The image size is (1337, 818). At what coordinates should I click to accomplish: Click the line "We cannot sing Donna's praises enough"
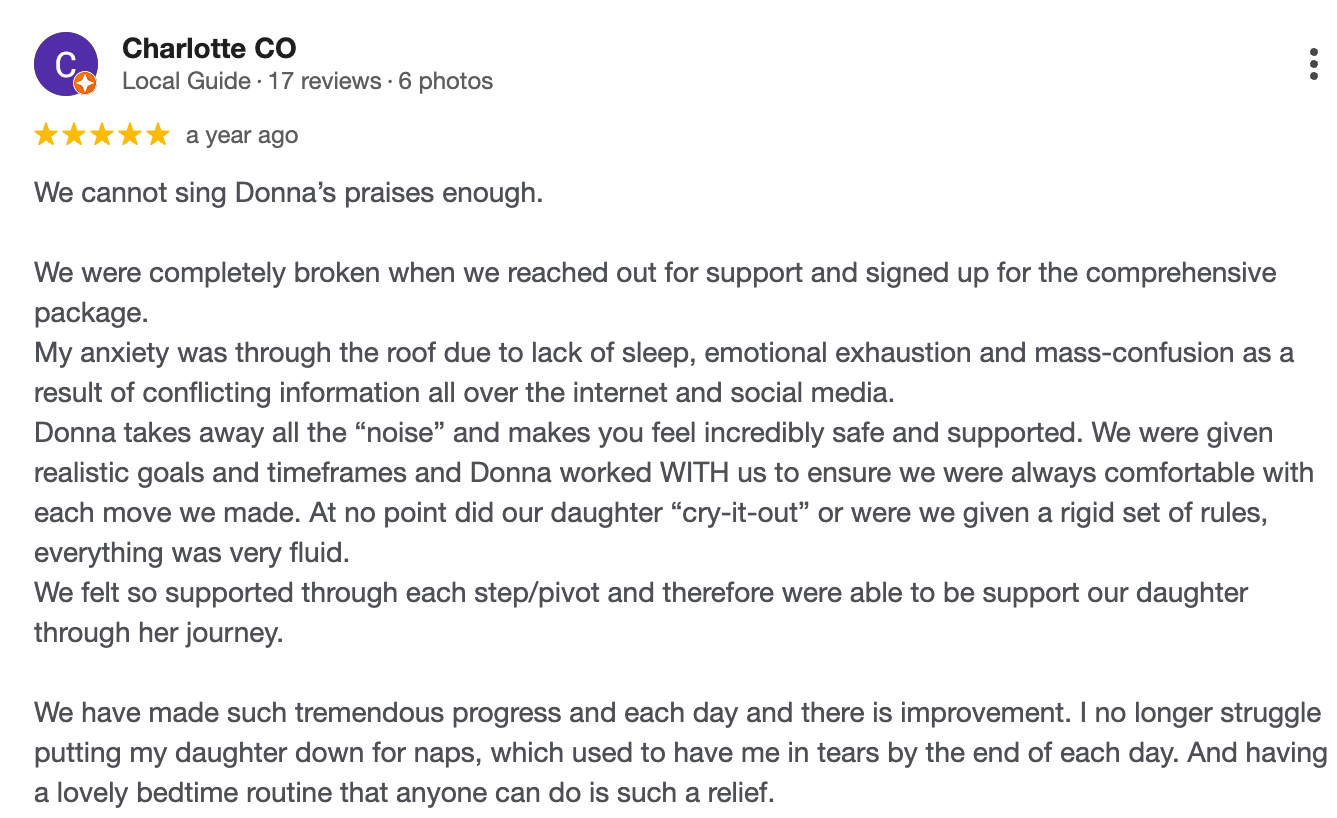[x=288, y=192]
